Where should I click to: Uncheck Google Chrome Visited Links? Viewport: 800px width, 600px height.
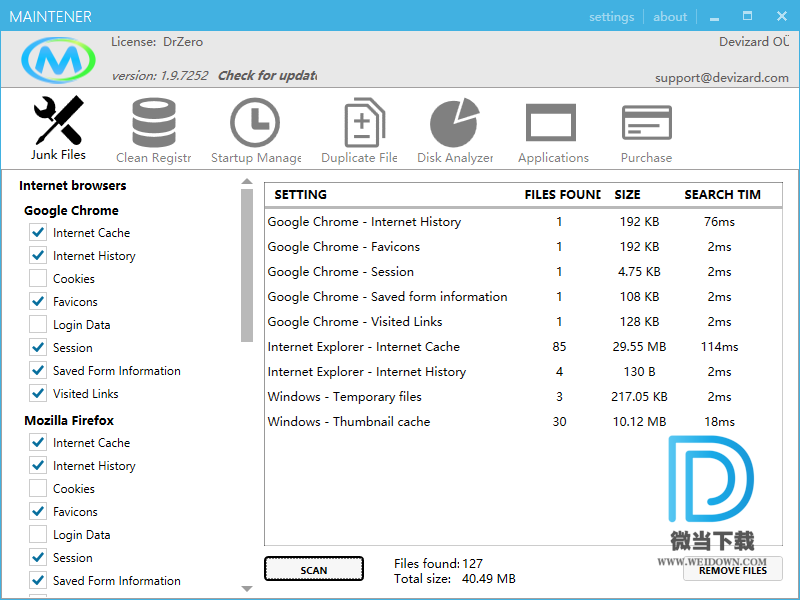(x=38, y=393)
